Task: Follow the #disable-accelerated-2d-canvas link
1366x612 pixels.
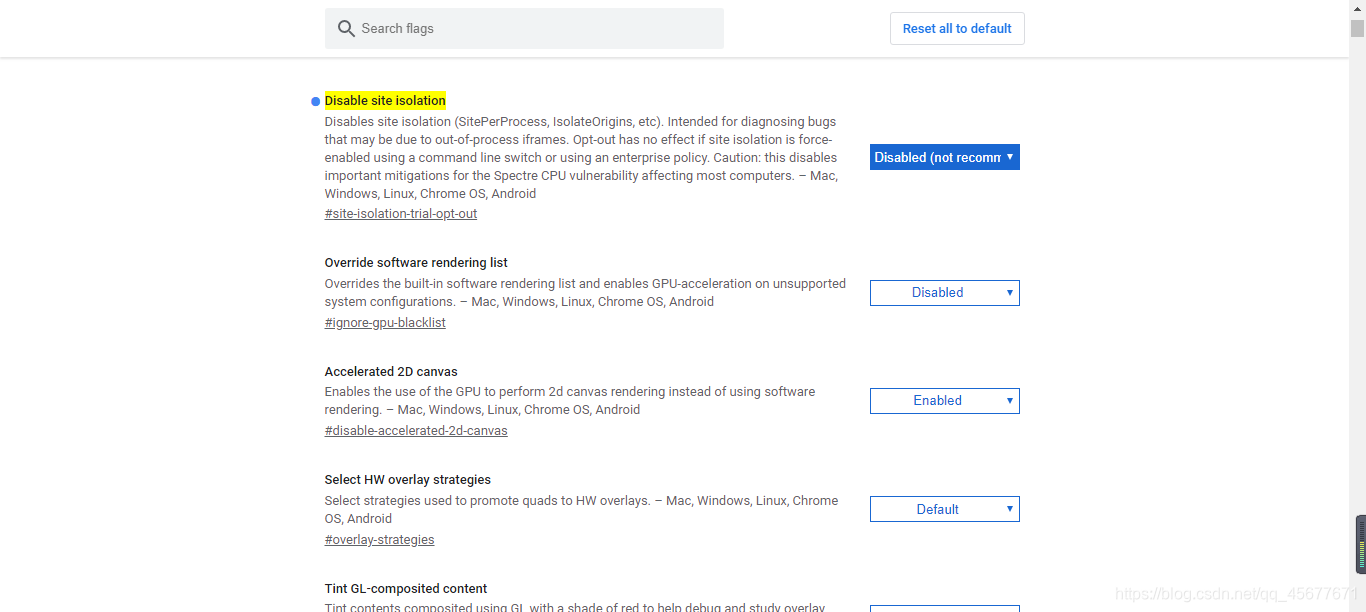Action: point(416,431)
